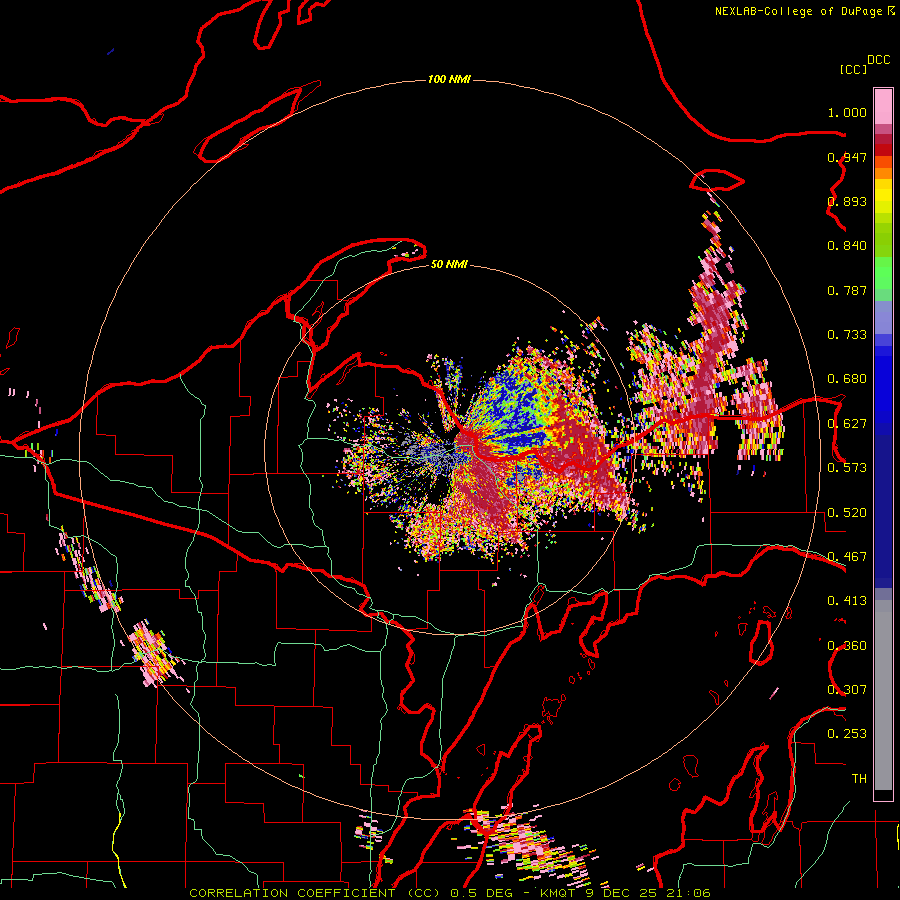This screenshot has width=900, height=900.
Task: Click the 50 NMI range ring label
Action: (x=449, y=264)
